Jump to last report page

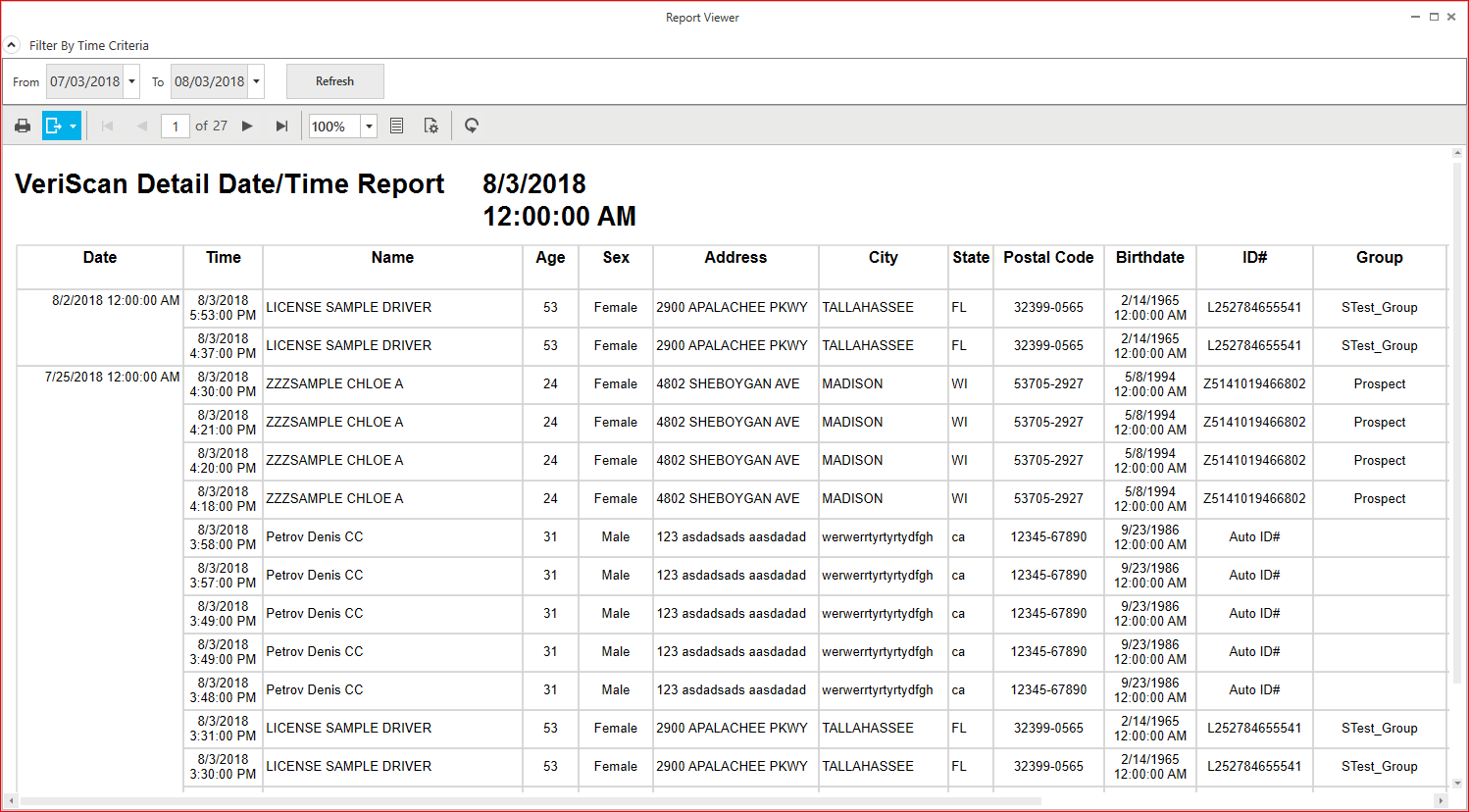coord(281,126)
